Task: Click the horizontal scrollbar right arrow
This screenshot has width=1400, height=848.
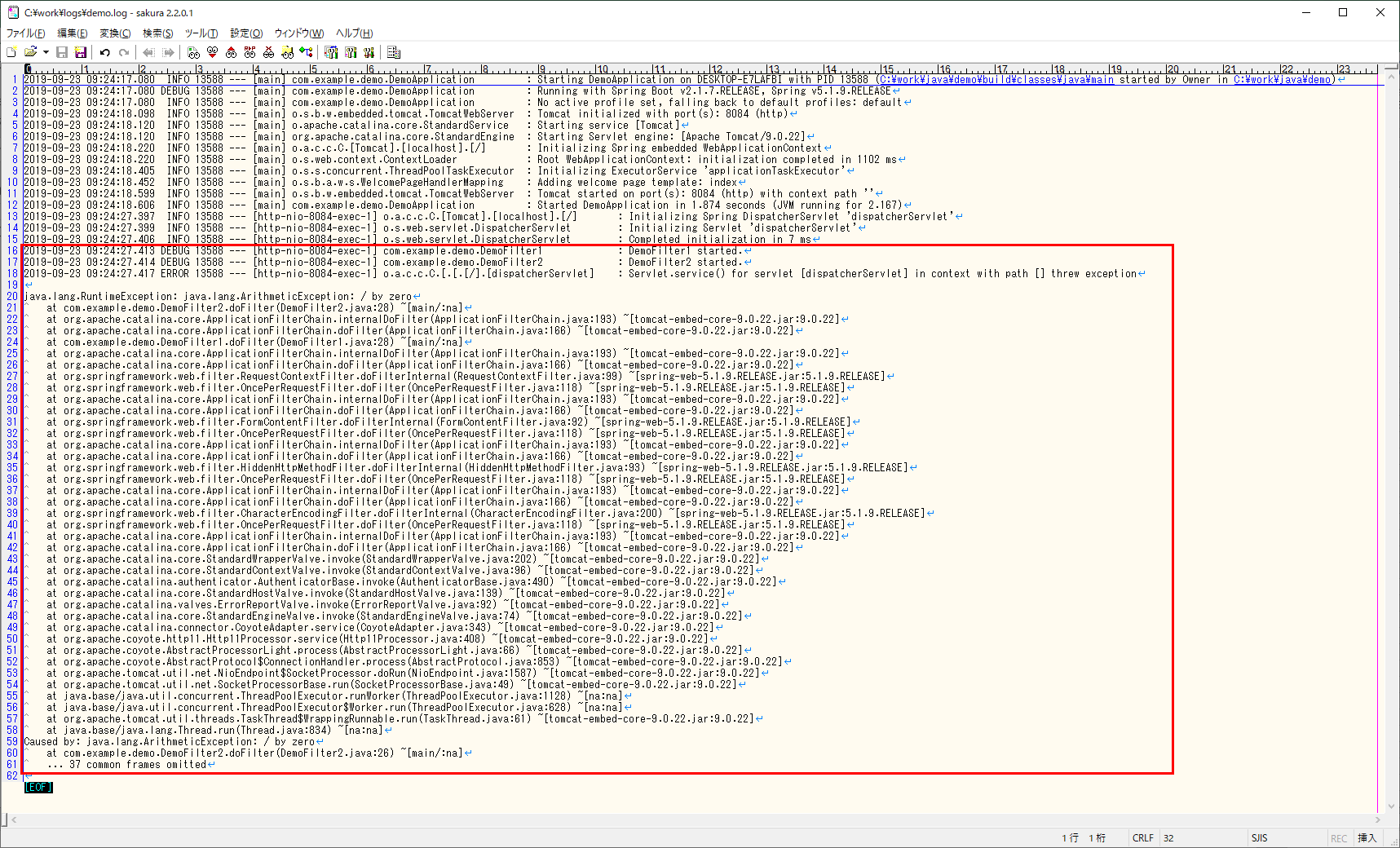Action: click(x=1379, y=819)
